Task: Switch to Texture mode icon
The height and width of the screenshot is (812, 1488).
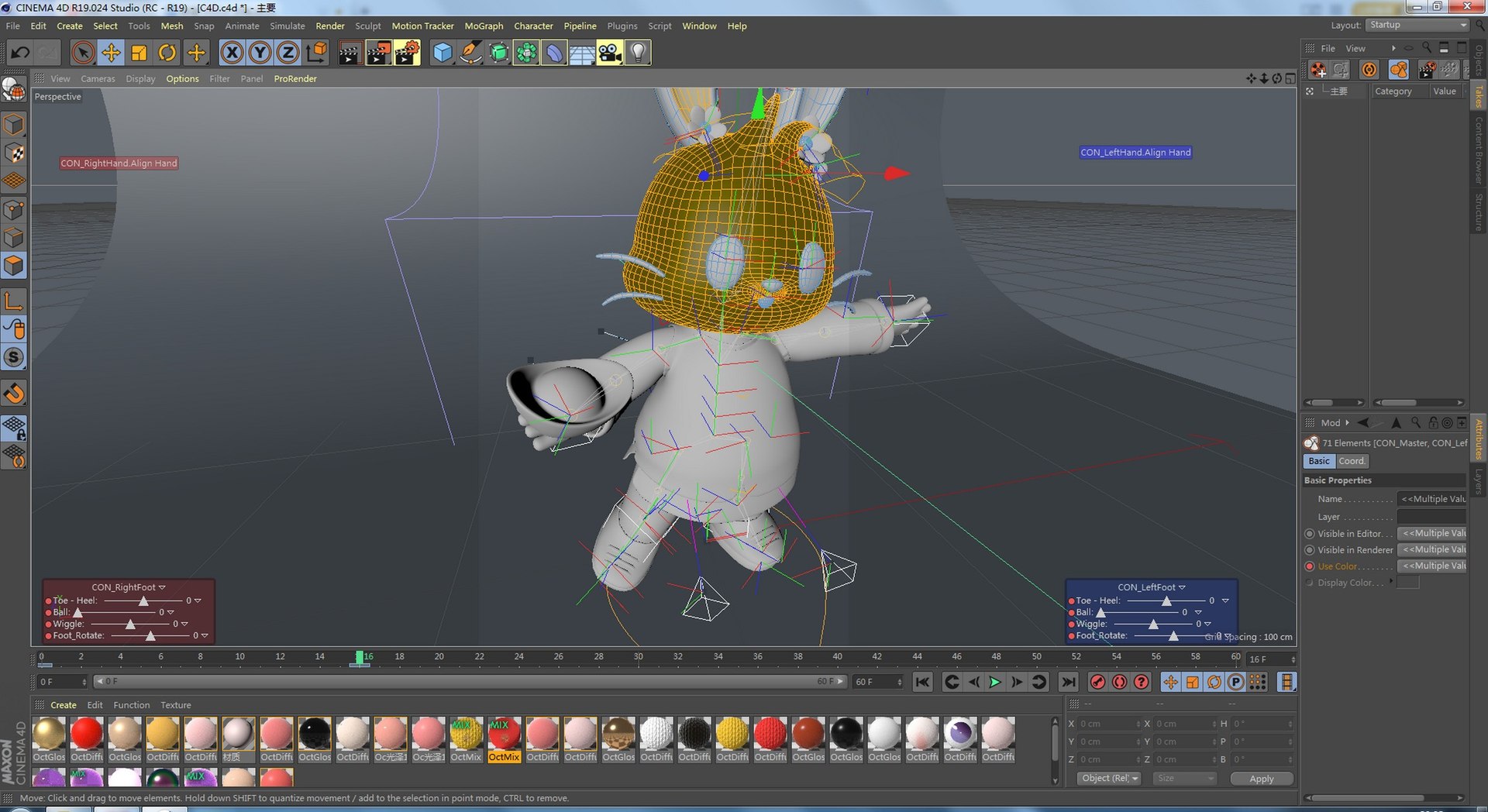Action: (x=14, y=153)
